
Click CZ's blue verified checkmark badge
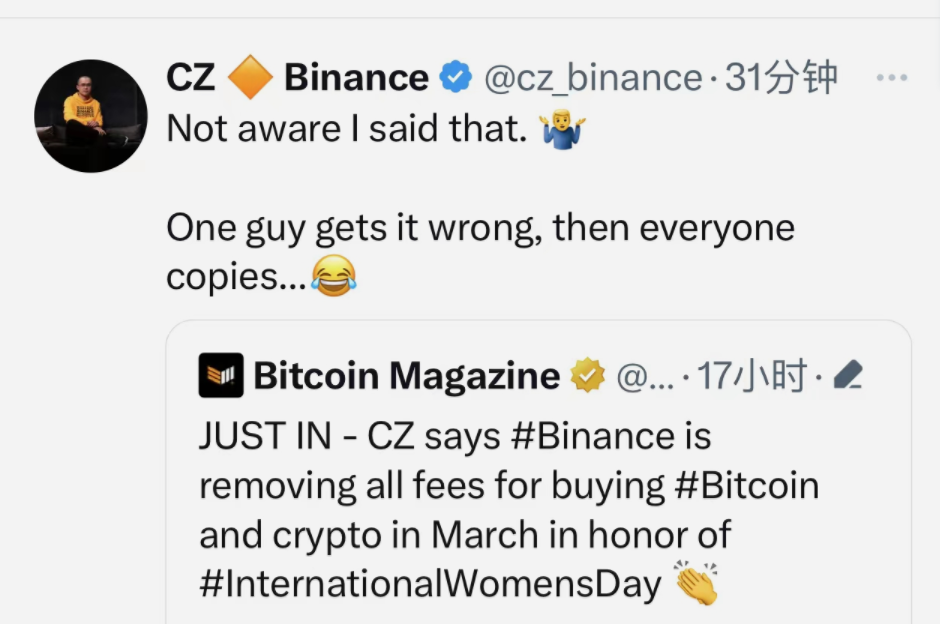456,77
